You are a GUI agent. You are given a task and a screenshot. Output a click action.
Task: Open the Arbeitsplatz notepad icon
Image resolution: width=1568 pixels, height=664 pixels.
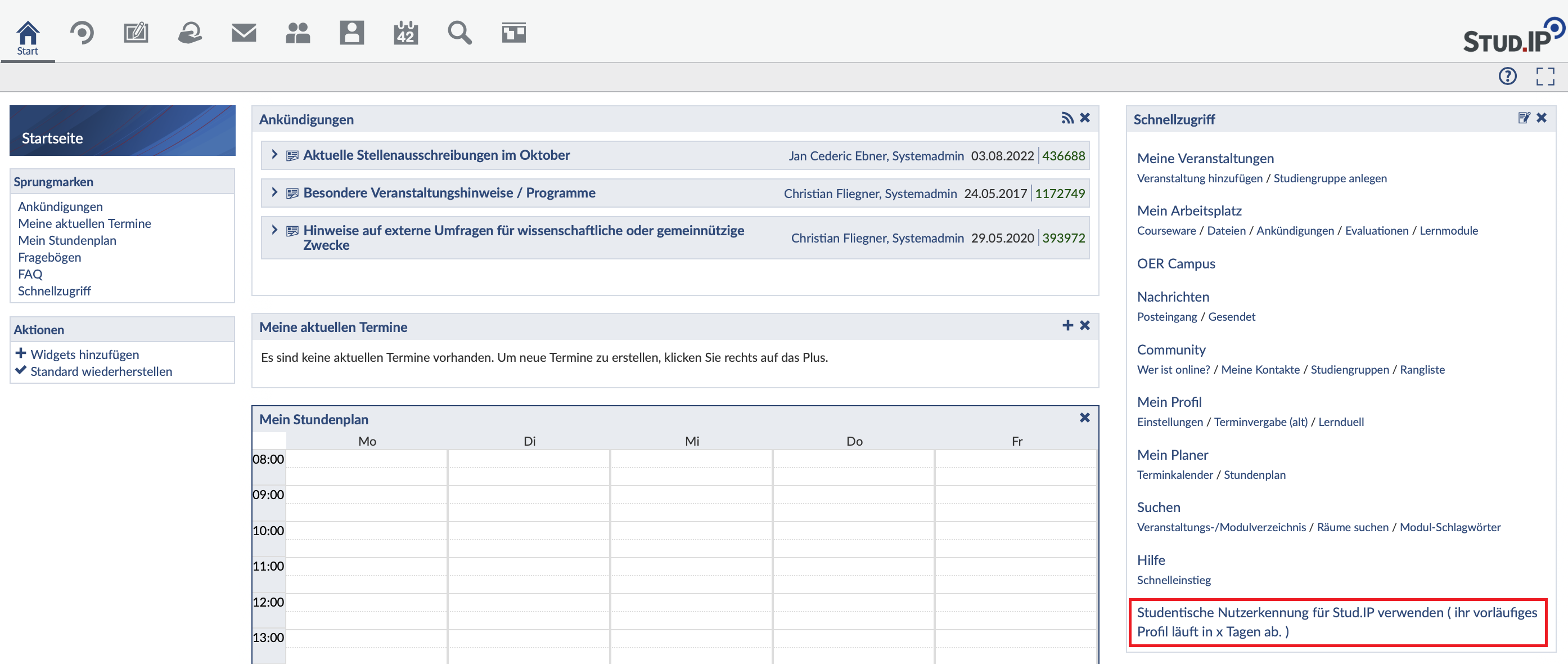point(136,32)
